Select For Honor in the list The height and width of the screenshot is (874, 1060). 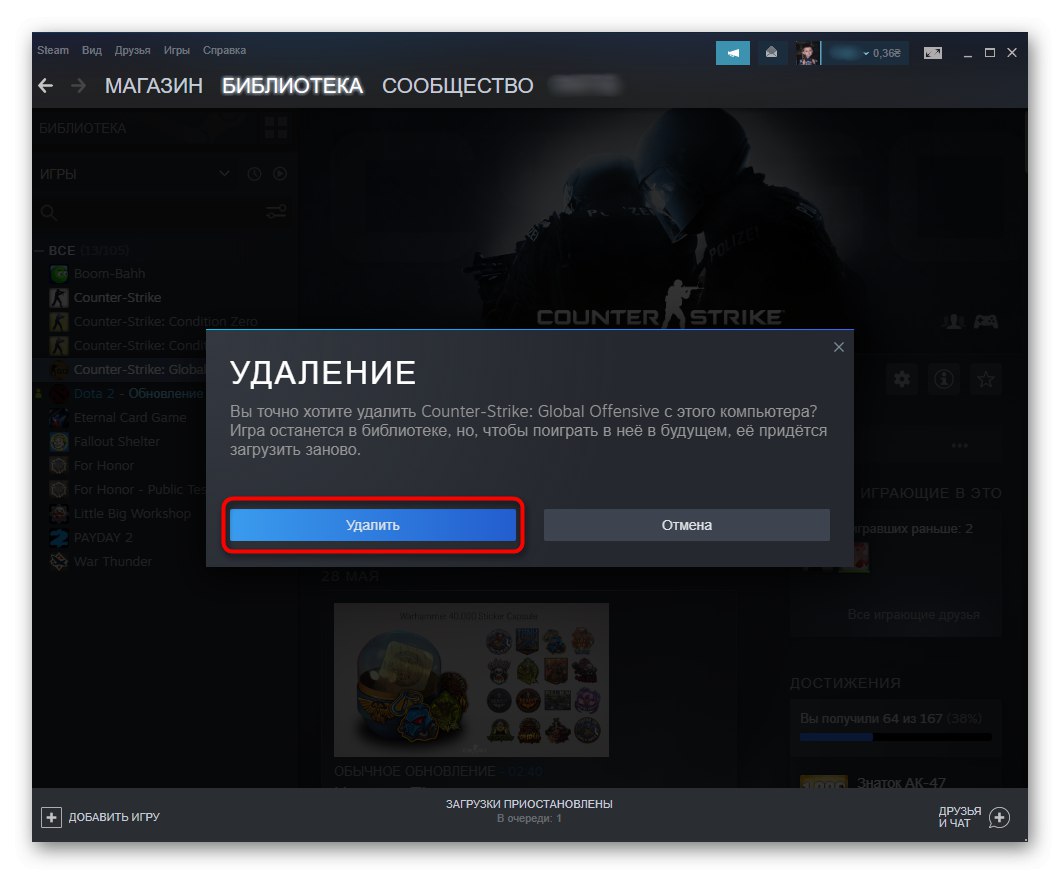103,466
